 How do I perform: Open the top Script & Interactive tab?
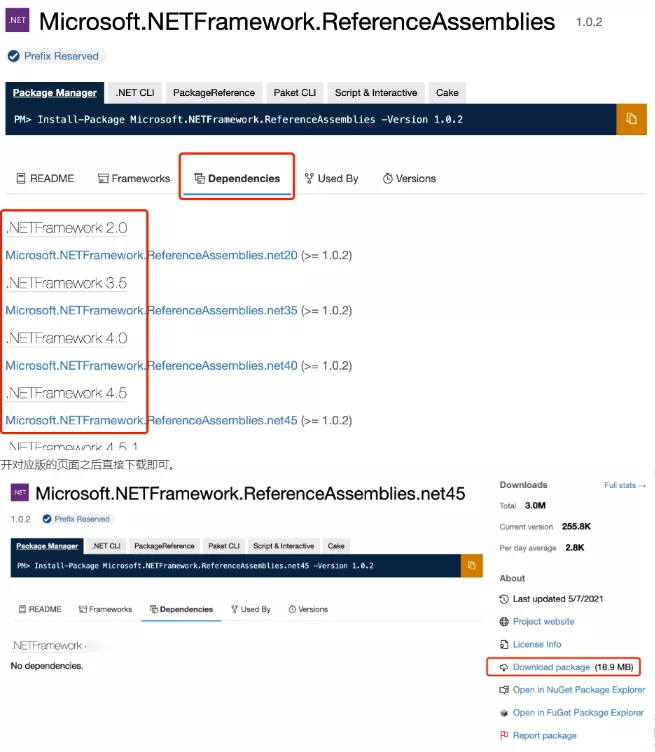(x=376, y=93)
